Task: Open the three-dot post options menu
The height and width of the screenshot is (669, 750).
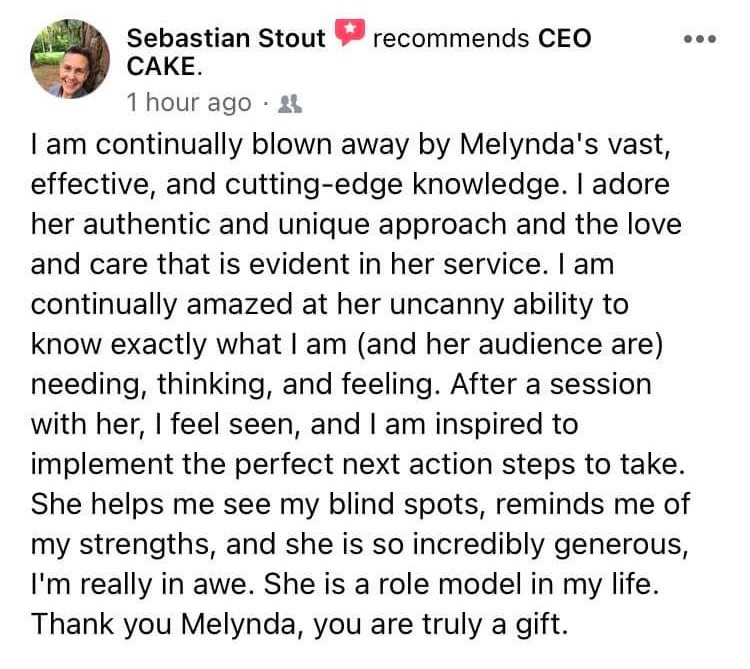Action: tap(699, 40)
